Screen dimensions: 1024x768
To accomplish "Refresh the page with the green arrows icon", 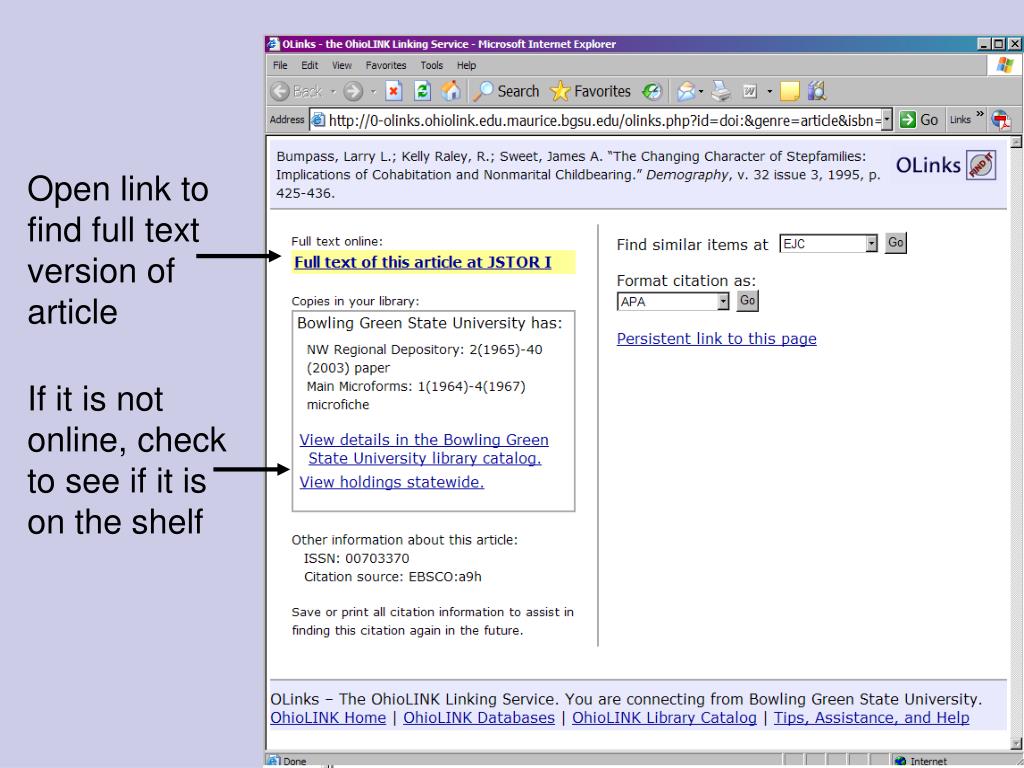I will pyautogui.click(x=423, y=91).
